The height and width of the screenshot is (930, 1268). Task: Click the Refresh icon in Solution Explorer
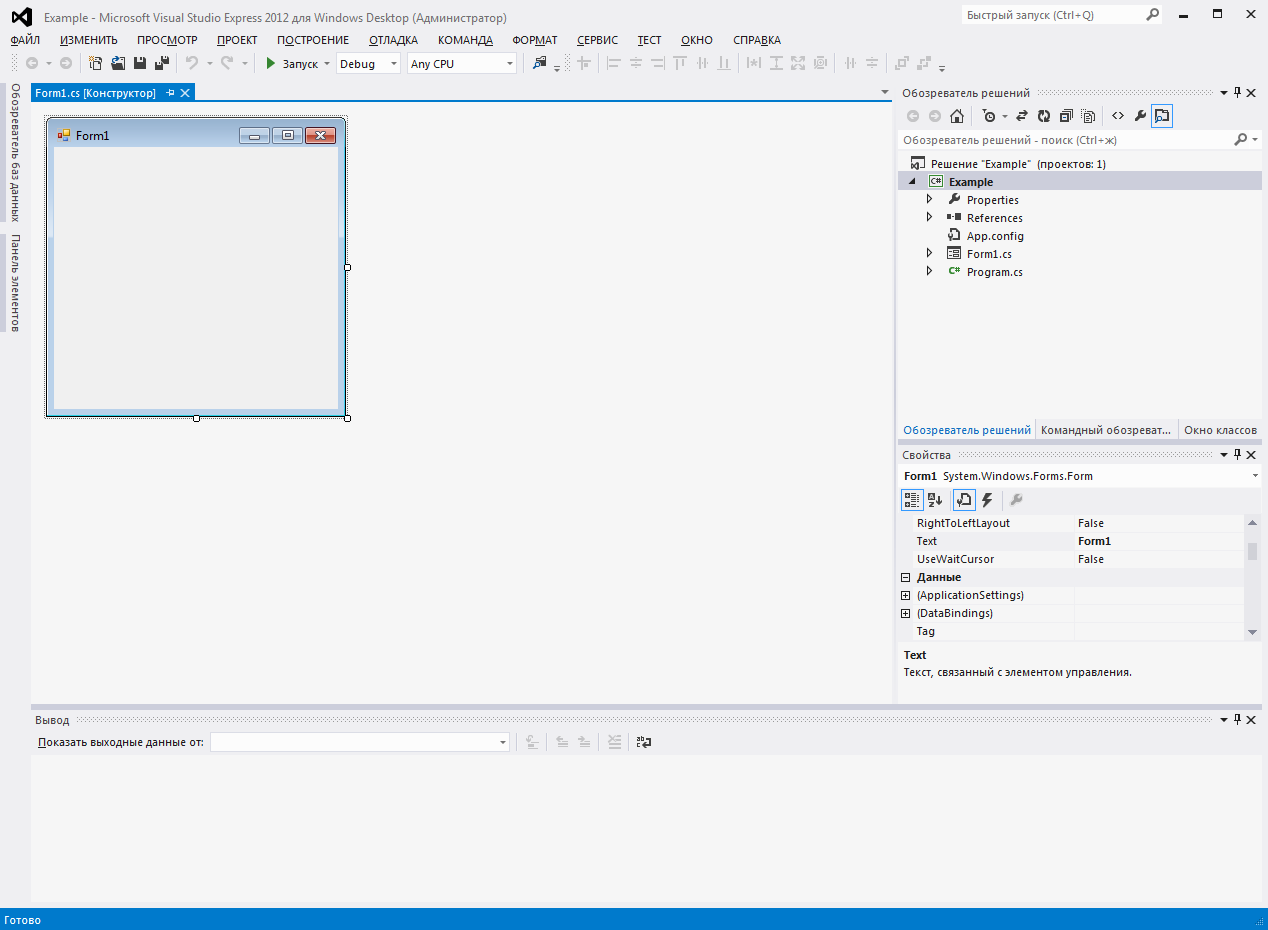1044,116
